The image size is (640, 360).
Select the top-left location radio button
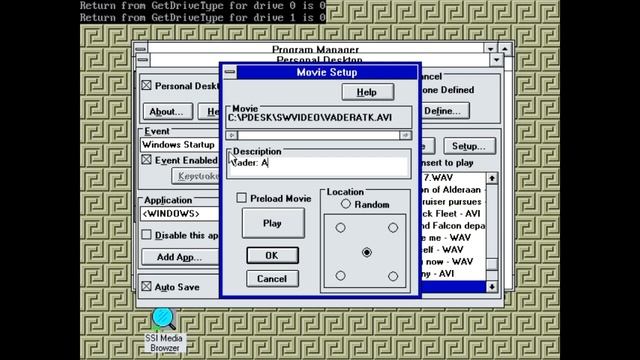pos(340,228)
